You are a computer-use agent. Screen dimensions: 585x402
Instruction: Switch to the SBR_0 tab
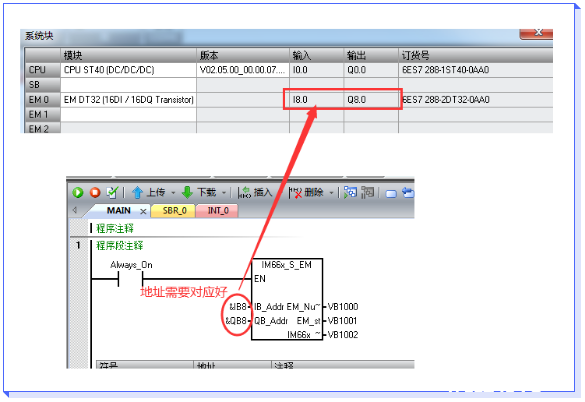174,211
